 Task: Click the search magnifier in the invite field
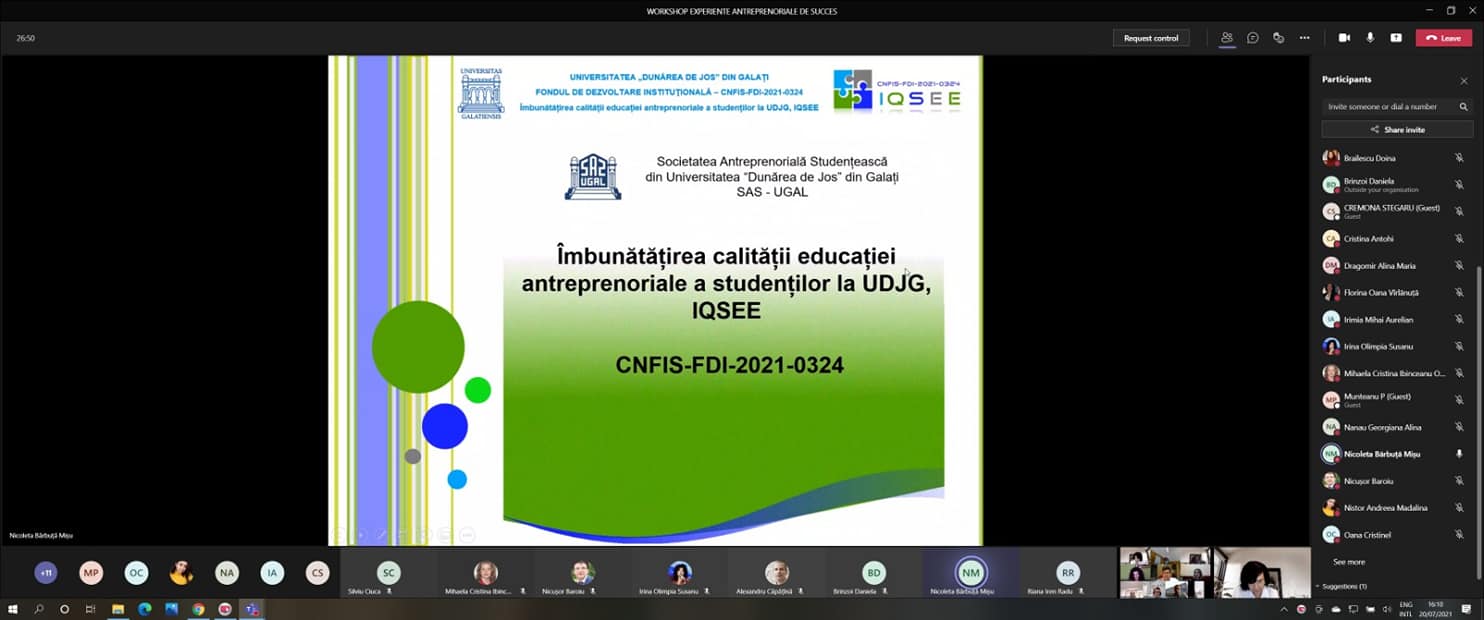[x=1463, y=106]
